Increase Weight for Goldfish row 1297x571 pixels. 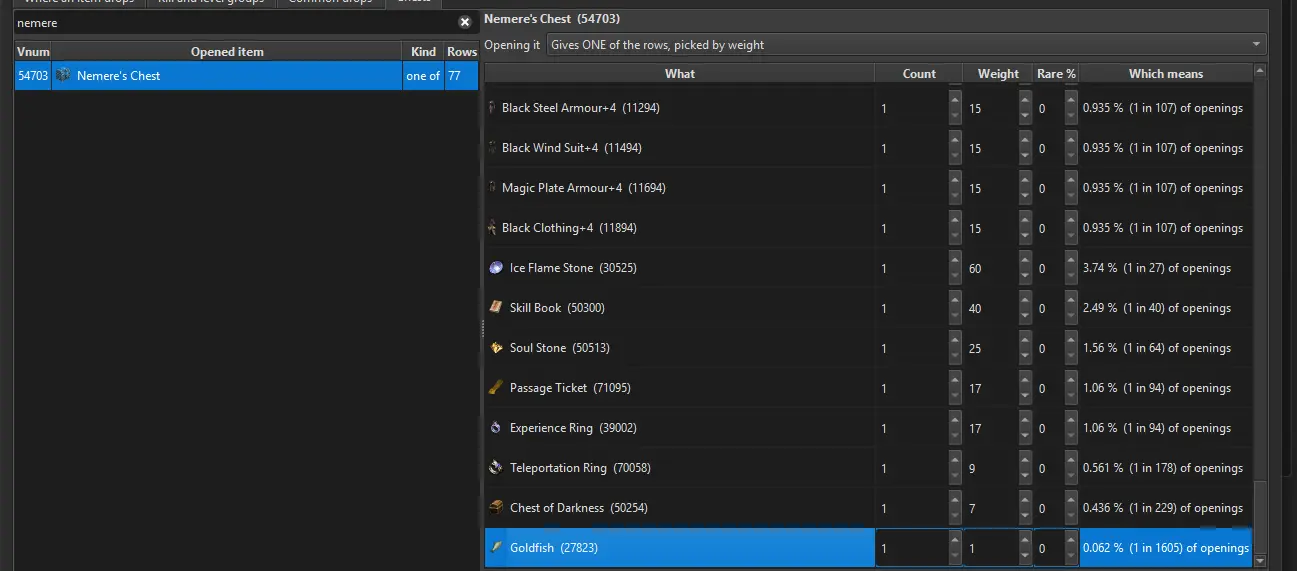point(1025,540)
